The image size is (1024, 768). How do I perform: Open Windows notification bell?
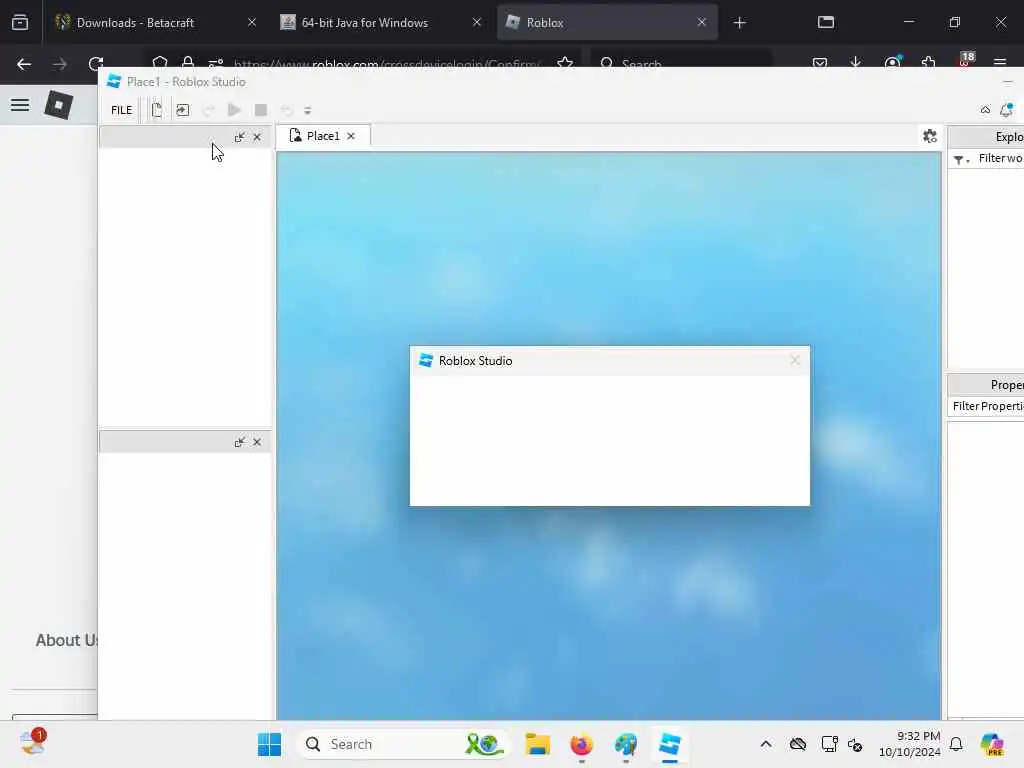pyautogui.click(x=956, y=744)
